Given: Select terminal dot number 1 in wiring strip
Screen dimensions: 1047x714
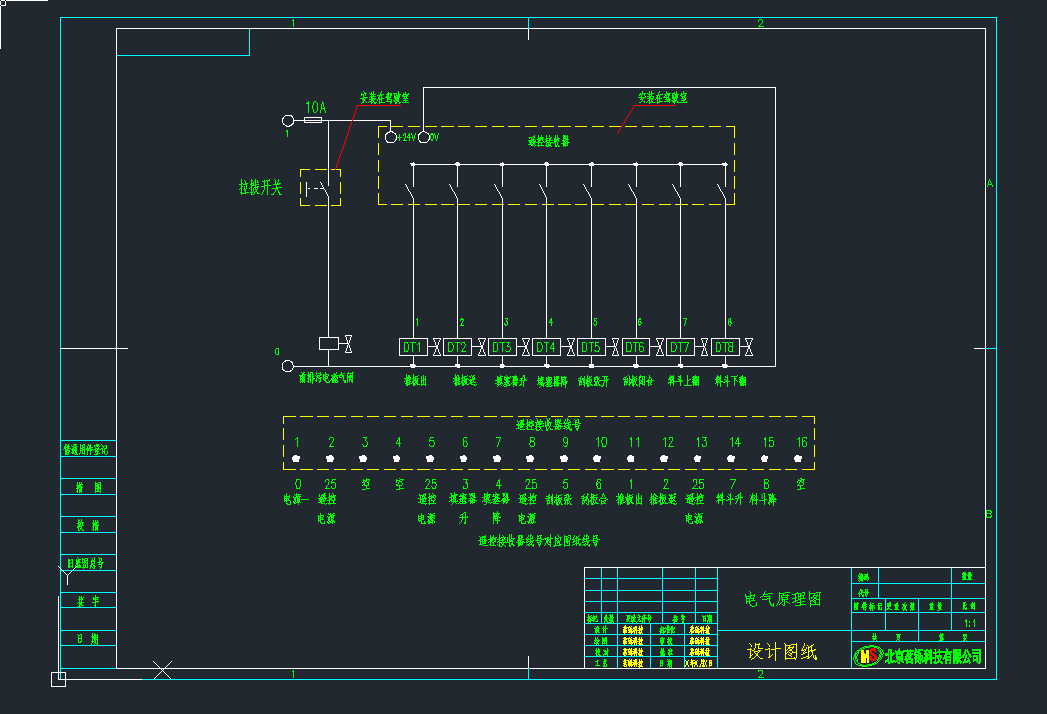Looking at the screenshot, I should (296, 459).
